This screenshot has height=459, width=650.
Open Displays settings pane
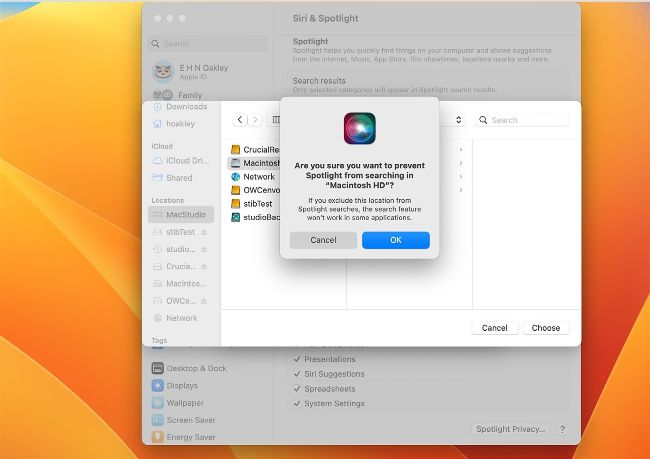(x=181, y=385)
